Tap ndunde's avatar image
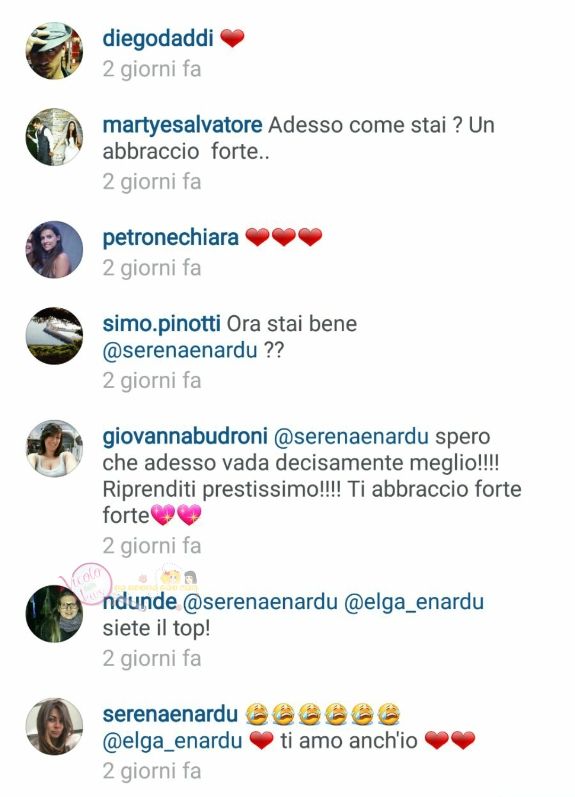 [x=54, y=614]
